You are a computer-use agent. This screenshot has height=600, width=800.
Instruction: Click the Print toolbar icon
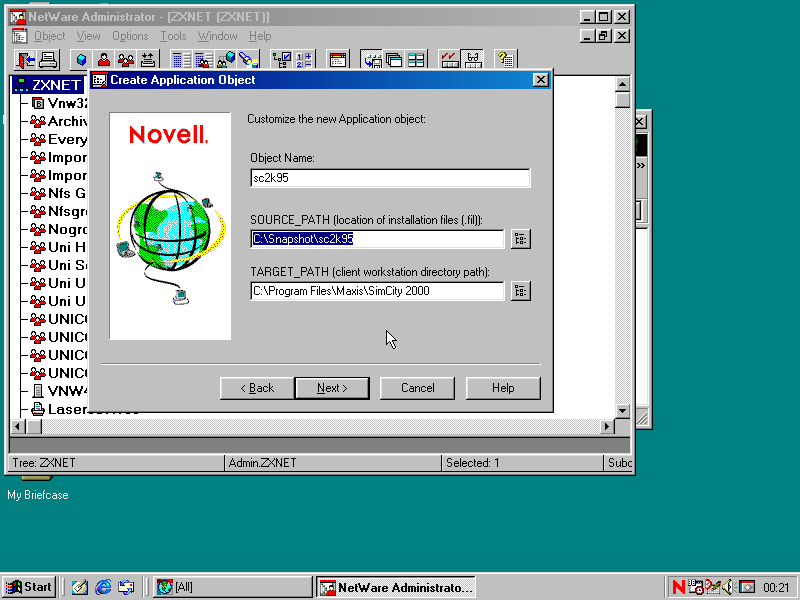48,60
